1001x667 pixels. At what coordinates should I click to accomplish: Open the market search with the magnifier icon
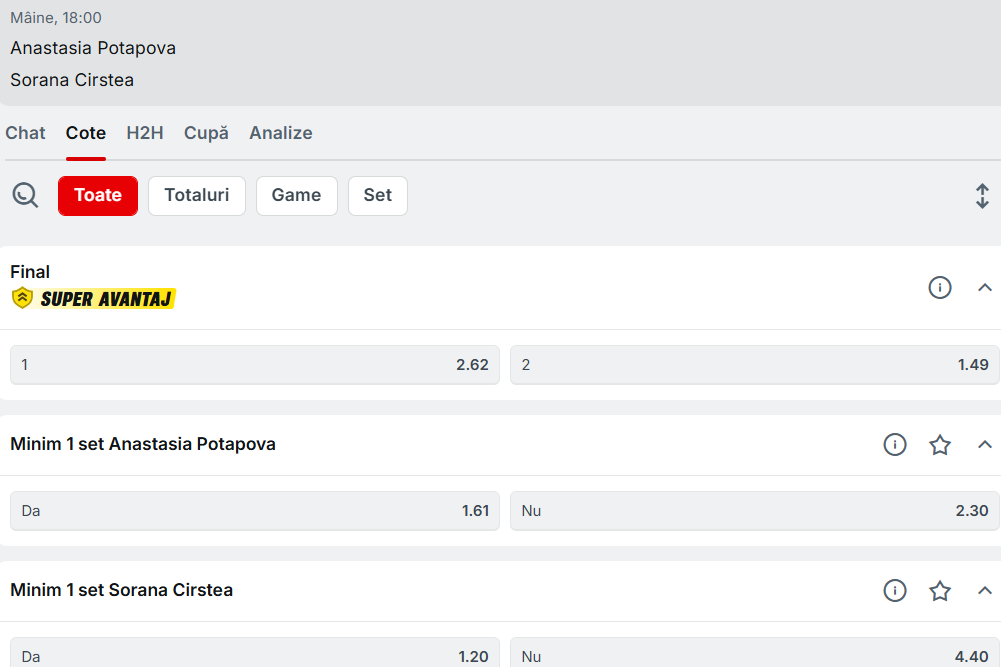25,195
